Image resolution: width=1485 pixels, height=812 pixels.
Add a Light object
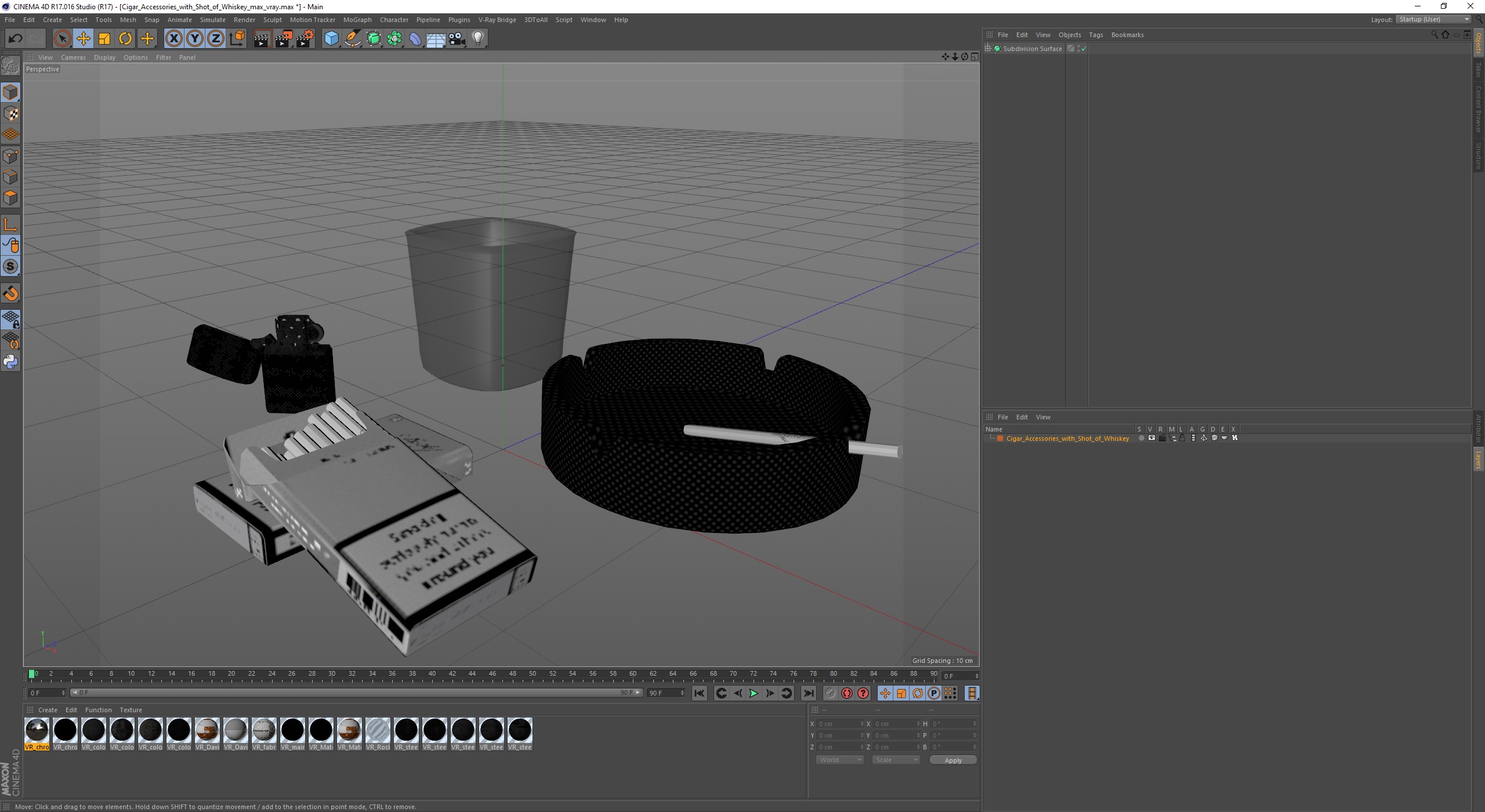[478, 39]
